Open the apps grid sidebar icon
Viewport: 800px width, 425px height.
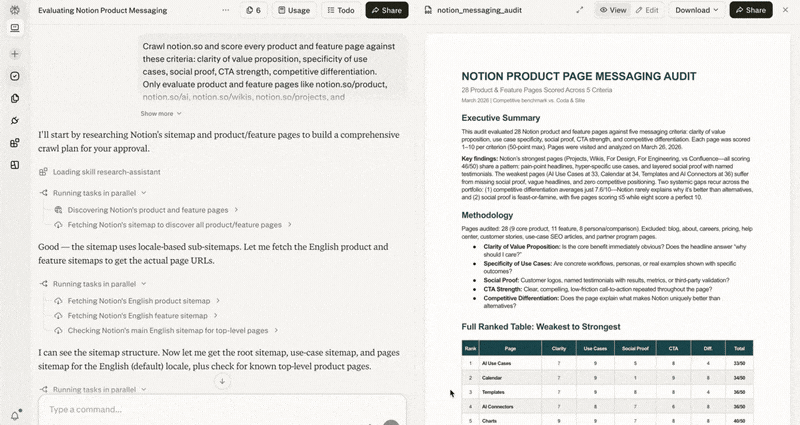pyautogui.click(x=15, y=143)
